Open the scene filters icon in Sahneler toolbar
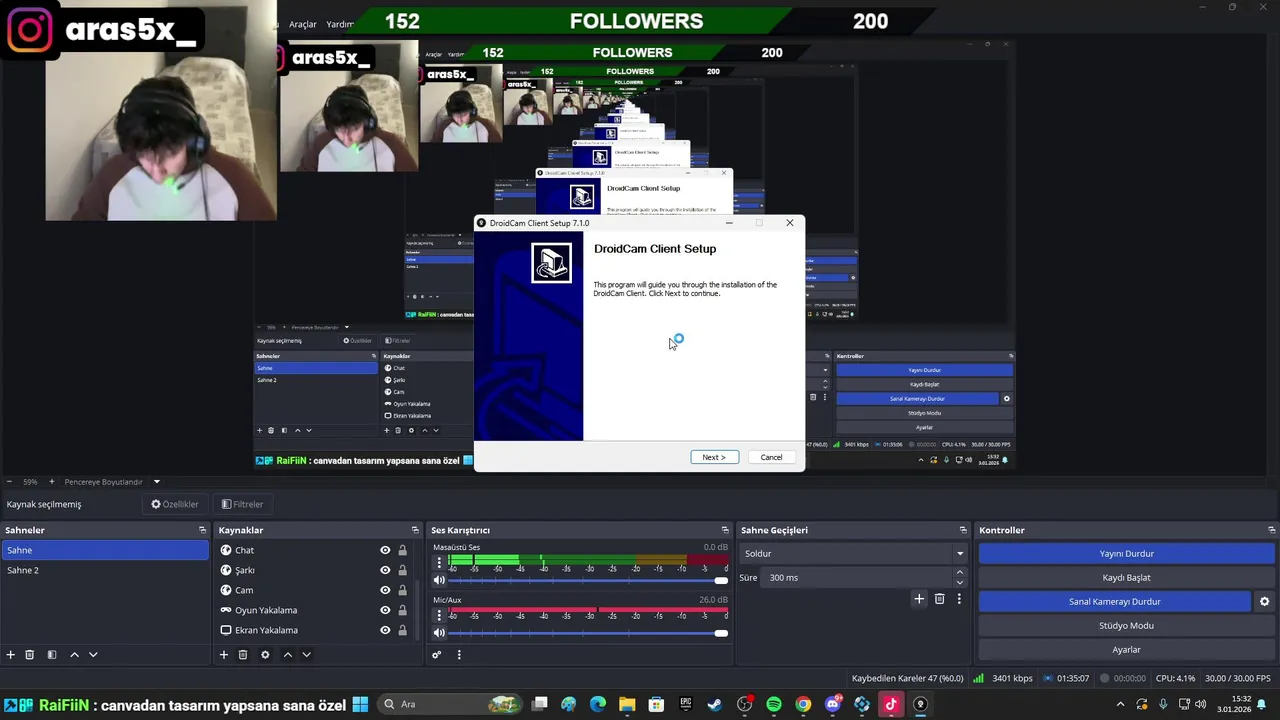Image resolution: width=1280 pixels, height=720 pixels. (52, 655)
